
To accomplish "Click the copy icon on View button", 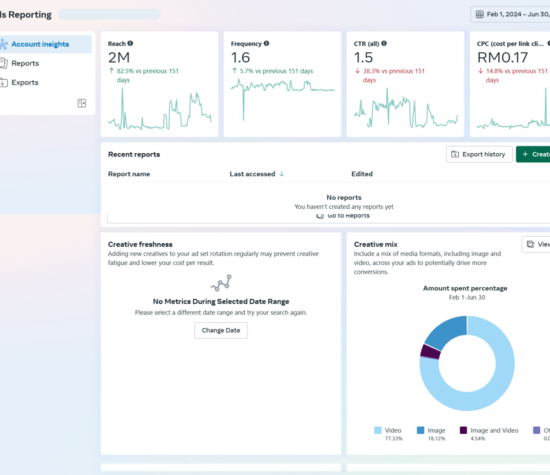I will click(530, 244).
